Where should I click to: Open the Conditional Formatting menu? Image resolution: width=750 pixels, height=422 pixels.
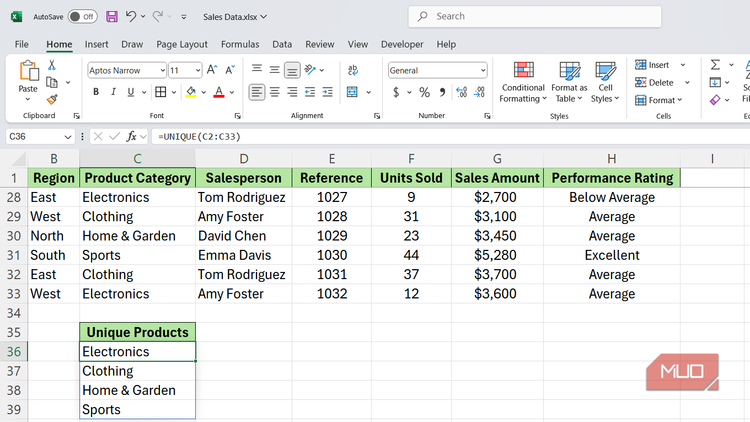pos(523,82)
